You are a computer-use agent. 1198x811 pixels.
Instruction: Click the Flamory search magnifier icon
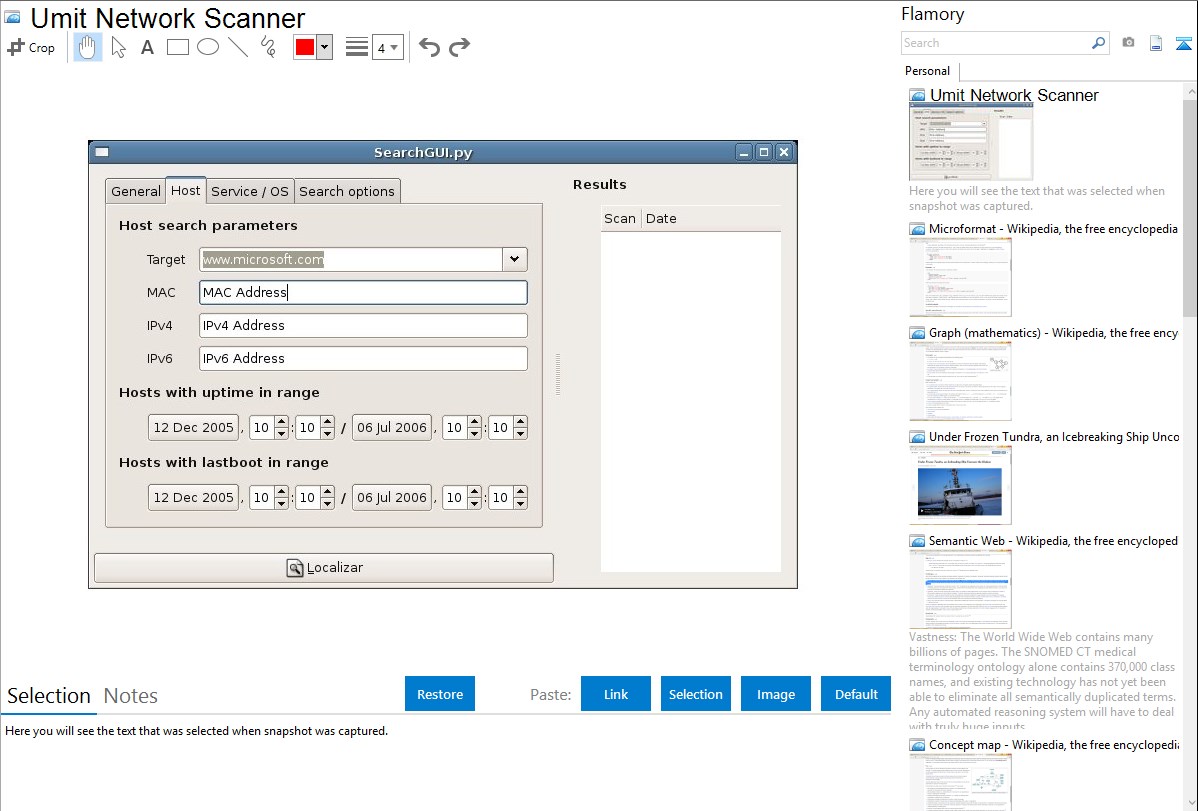pyautogui.click(x=1098, y=43)
